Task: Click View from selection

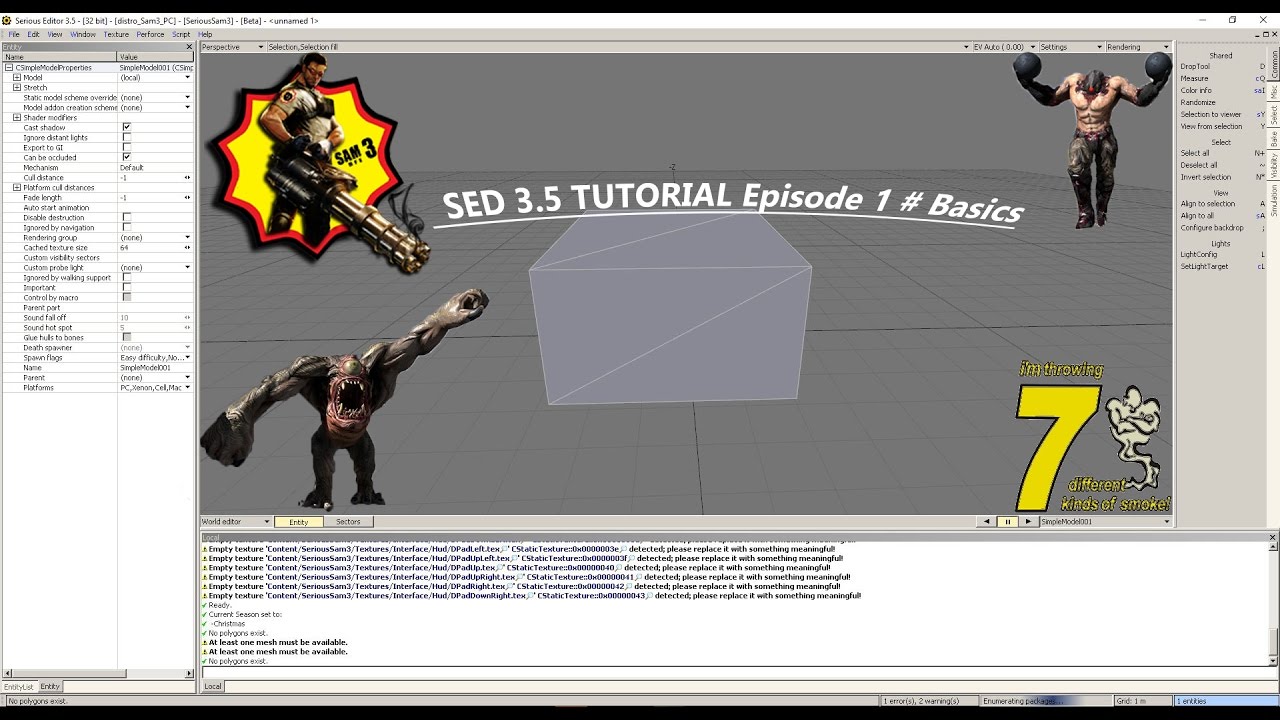Action: point(1211,126)
